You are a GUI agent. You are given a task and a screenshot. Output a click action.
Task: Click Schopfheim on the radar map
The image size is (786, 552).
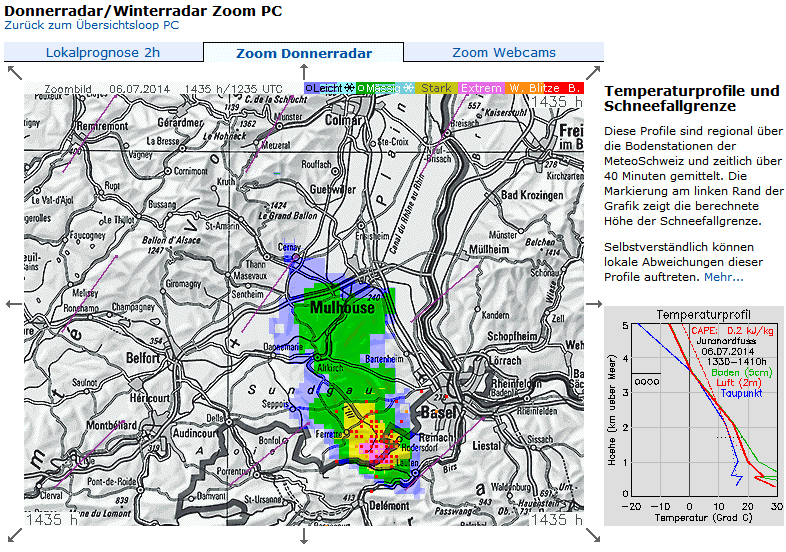click(x=512, y=336)
